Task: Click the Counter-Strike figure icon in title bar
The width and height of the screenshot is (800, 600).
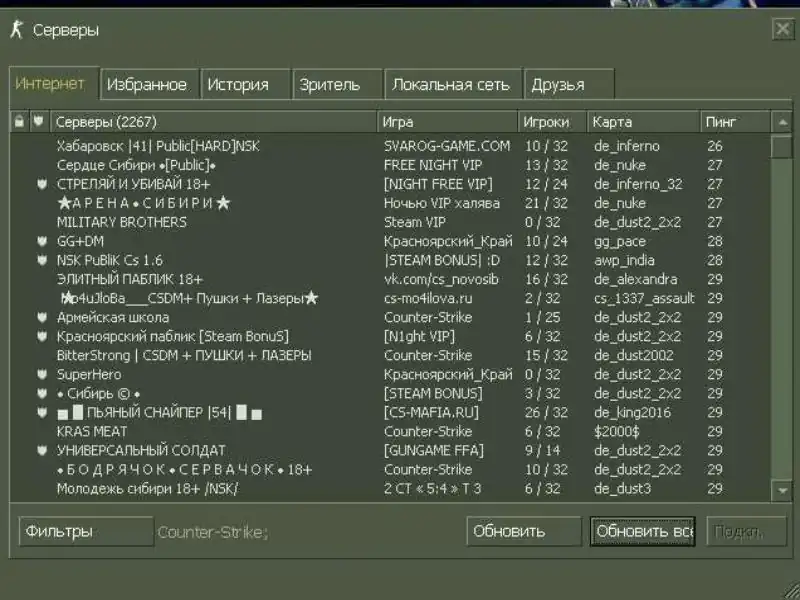Action: click(17, 30)
